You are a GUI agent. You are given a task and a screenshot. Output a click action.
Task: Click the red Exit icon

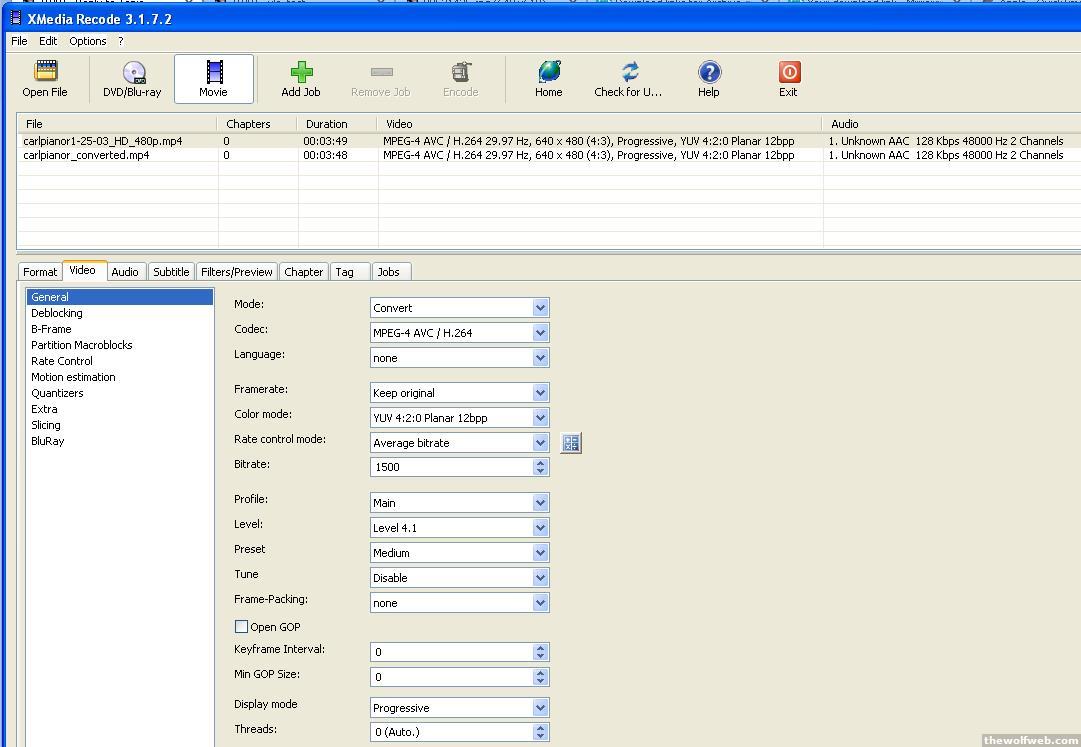[x=789, y=73]
